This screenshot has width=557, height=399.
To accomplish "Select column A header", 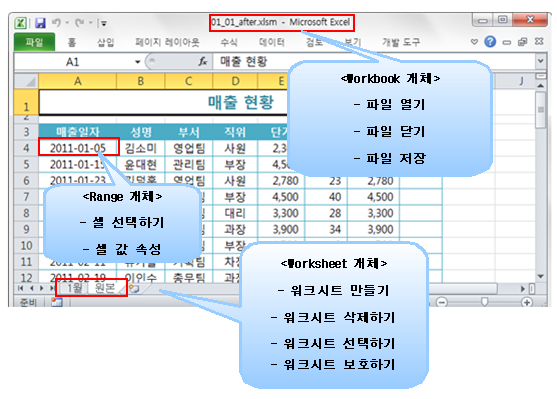I will (77, 81).
